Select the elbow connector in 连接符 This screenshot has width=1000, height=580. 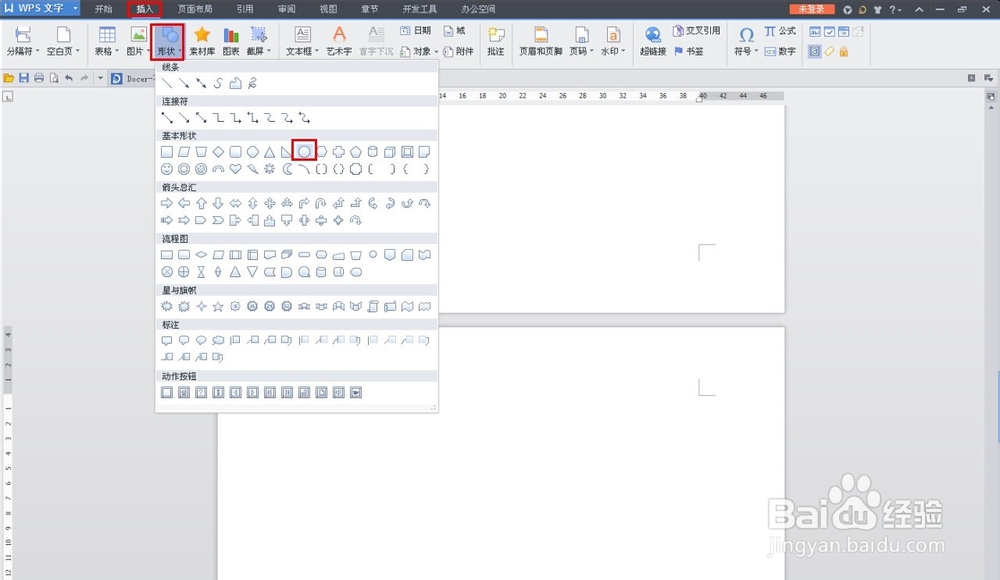coord(218,118)
